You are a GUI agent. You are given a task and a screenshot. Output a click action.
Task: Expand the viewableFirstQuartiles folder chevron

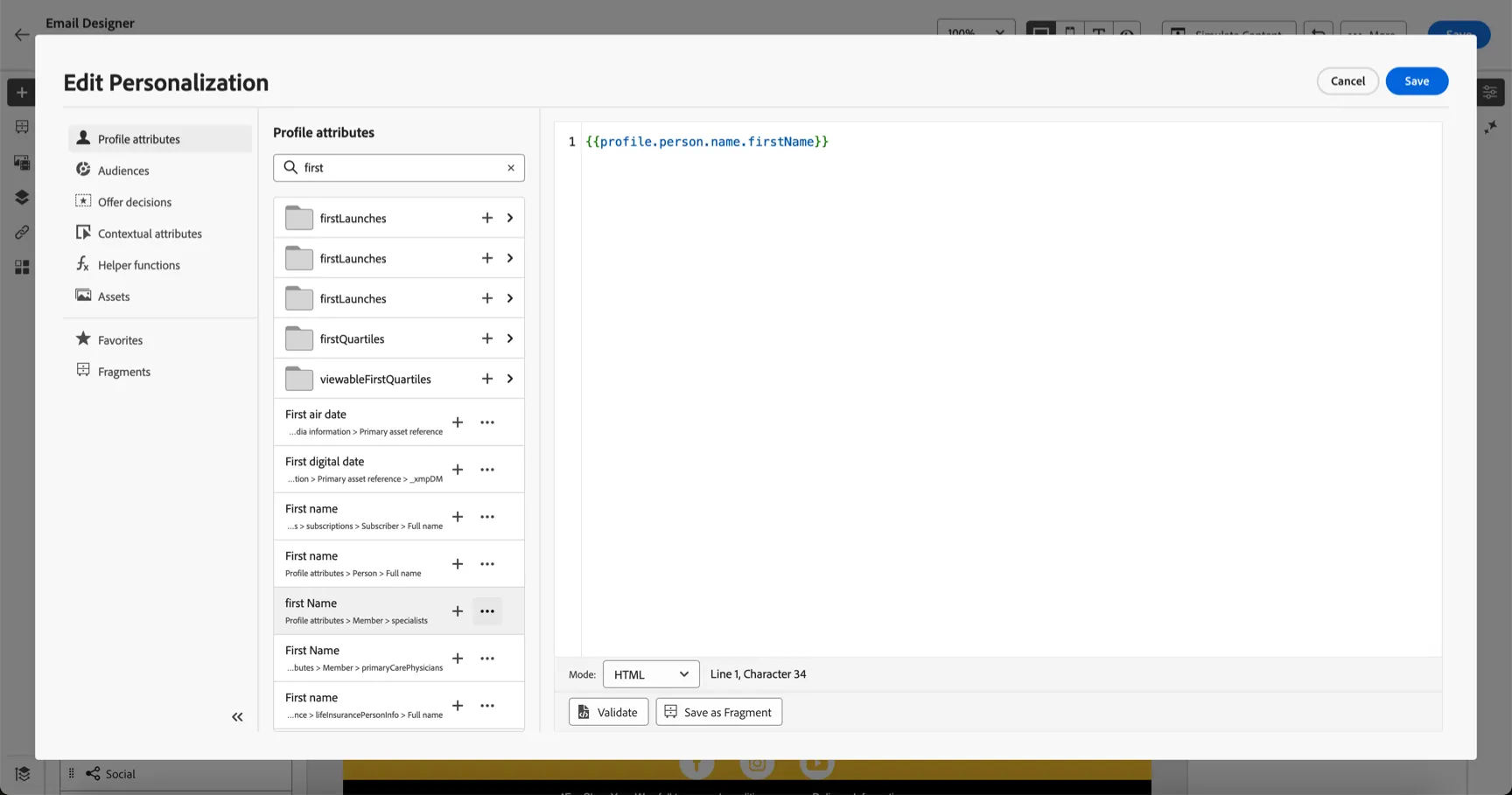pos(510,379)
